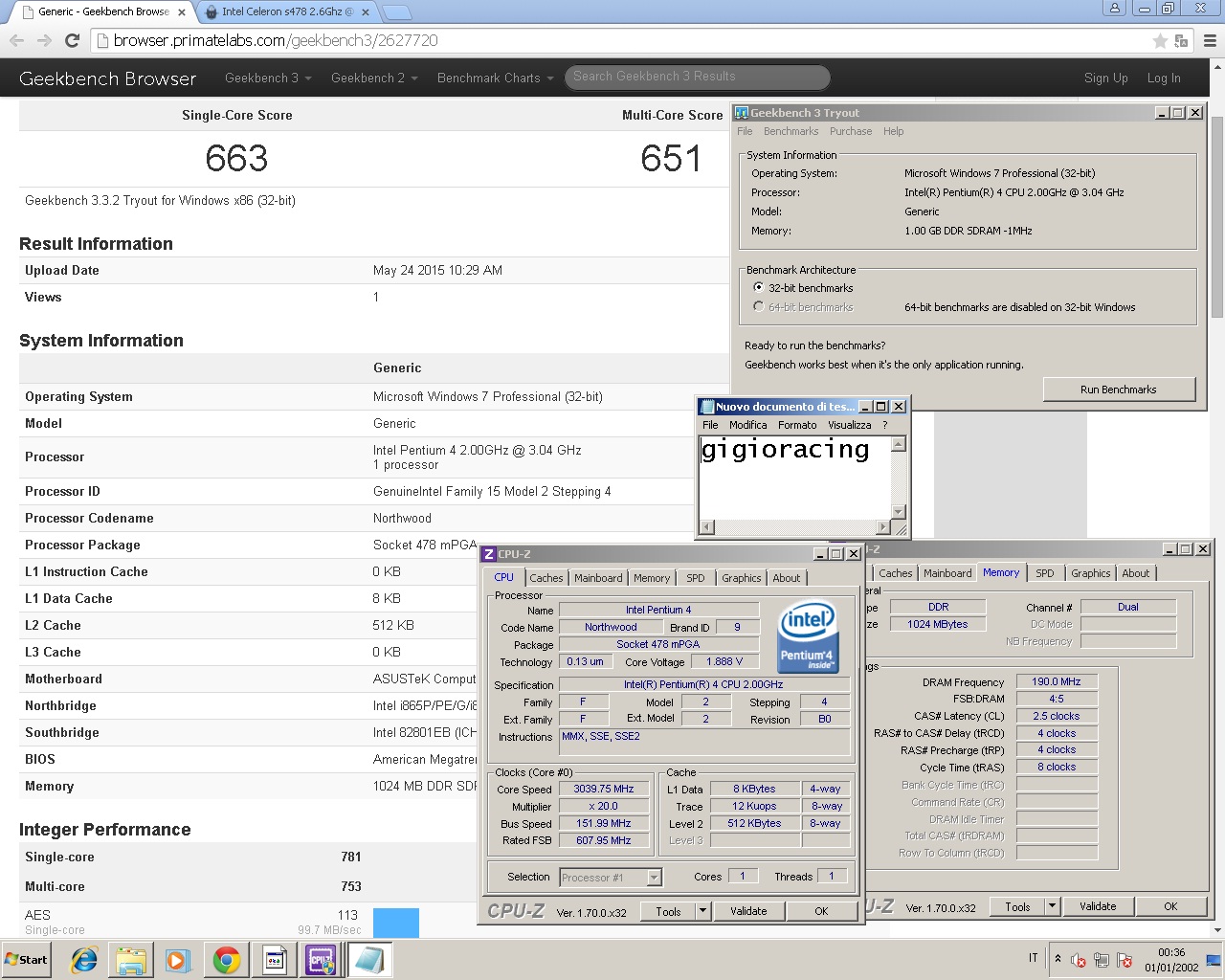Go forward with the browser forward arrow
This screenshot has width=1225, height=980.
tap(44, 40)
